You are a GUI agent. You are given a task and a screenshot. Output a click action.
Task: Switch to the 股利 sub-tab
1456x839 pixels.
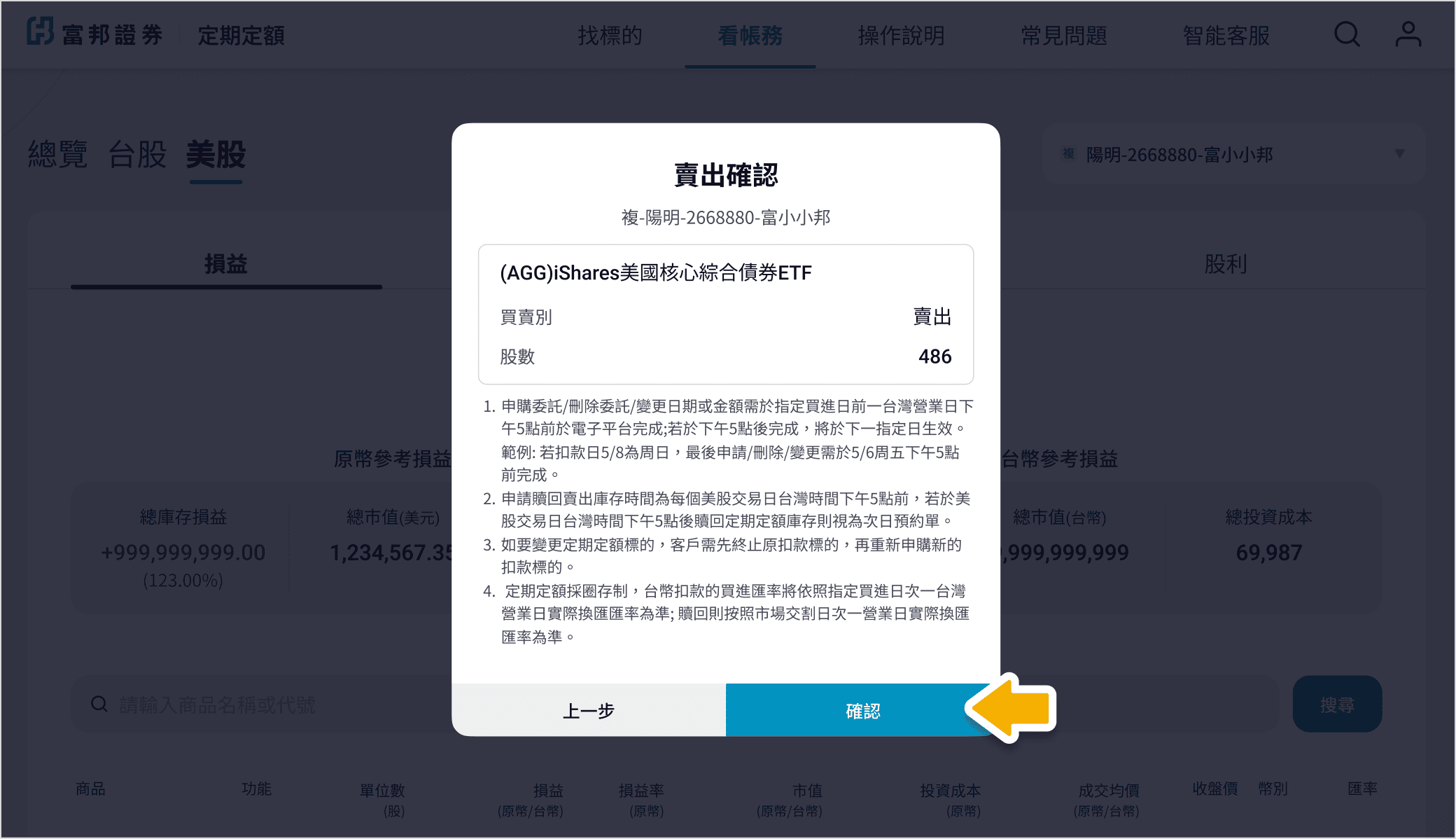pos(1225,264)
